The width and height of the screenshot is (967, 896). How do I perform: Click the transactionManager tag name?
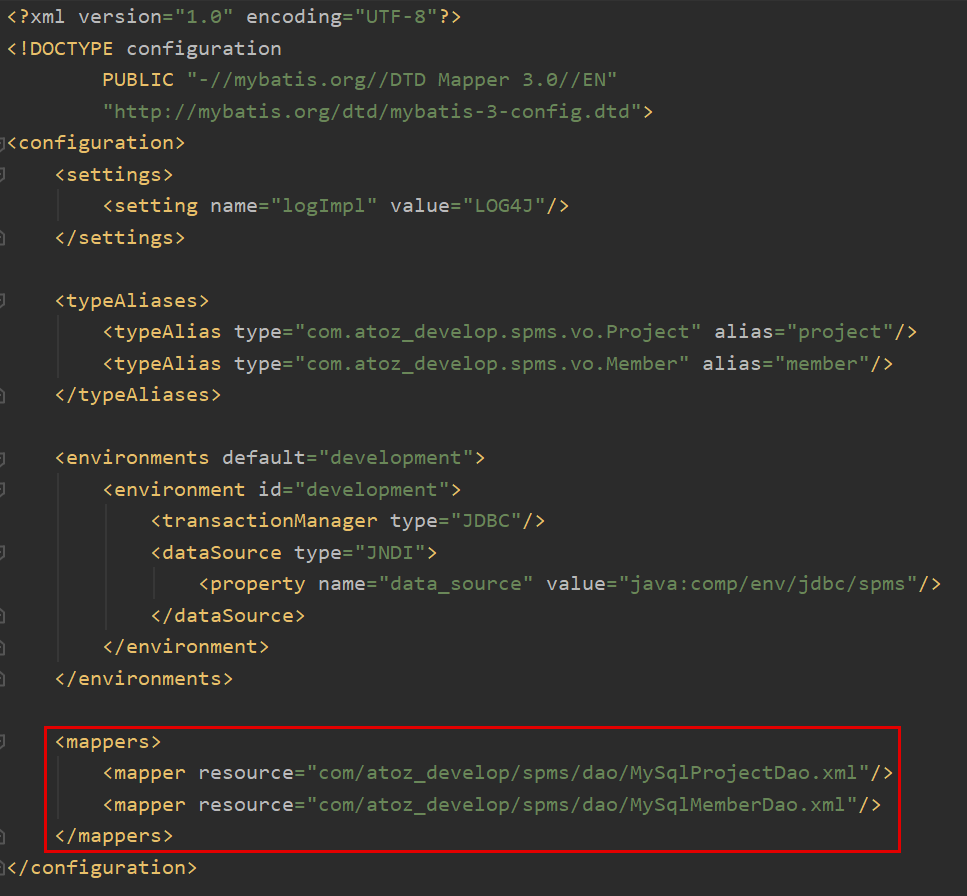(x=270, y=521)
